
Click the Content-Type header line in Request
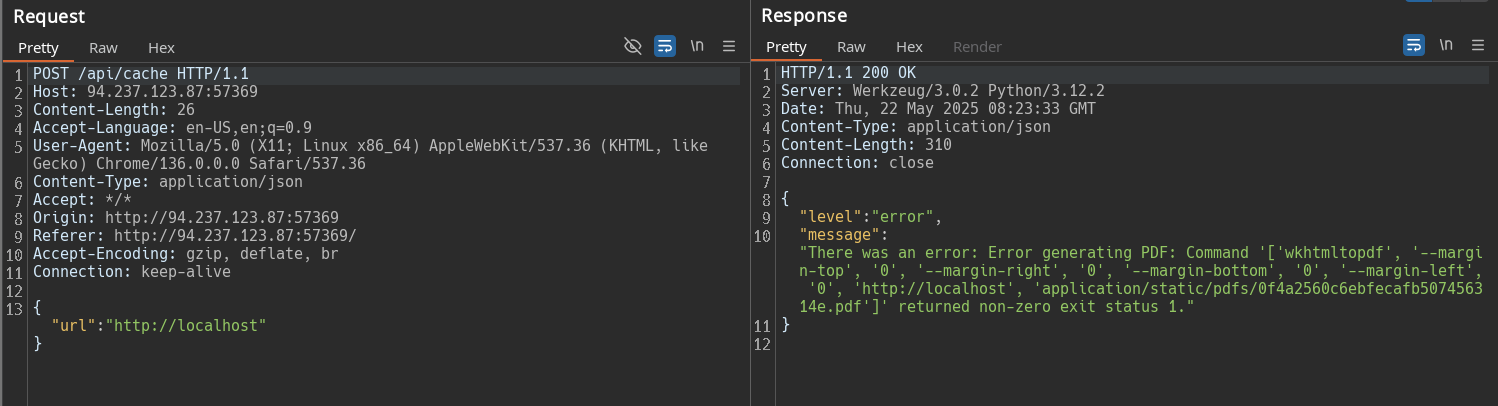click(x=168, y=182)
